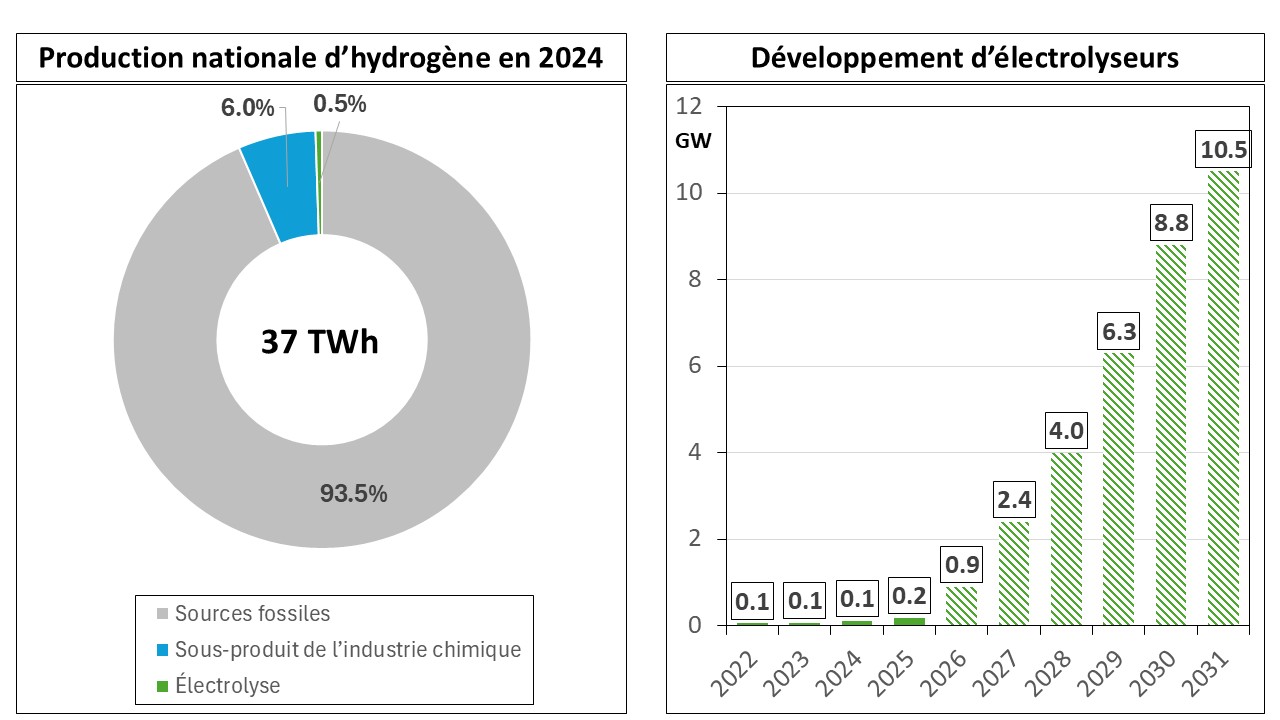Click the 0.5% data label
Screen dimensions: 1280x720
click(340, 104)
